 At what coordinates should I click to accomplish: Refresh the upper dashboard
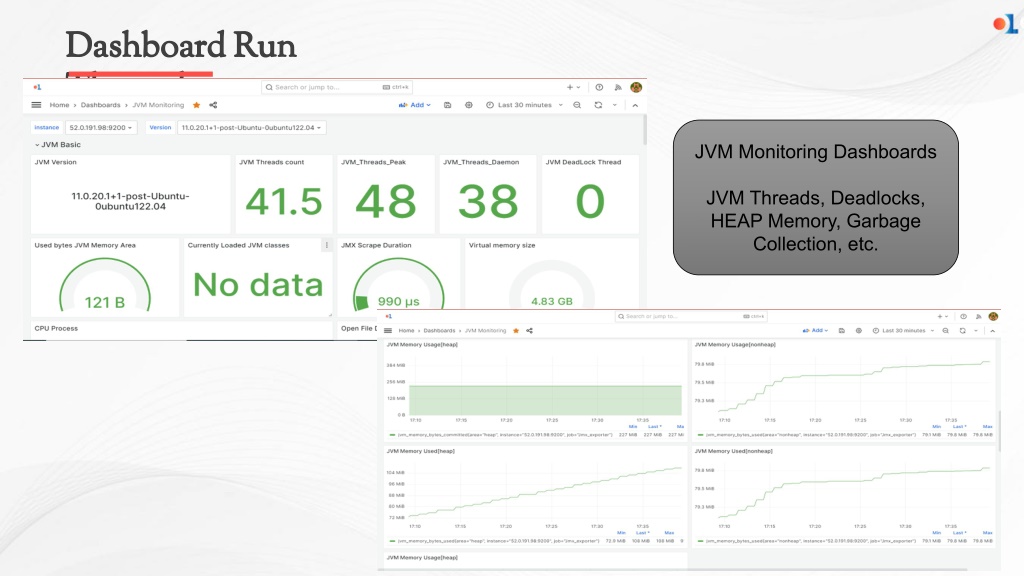[x=598, y=104]
